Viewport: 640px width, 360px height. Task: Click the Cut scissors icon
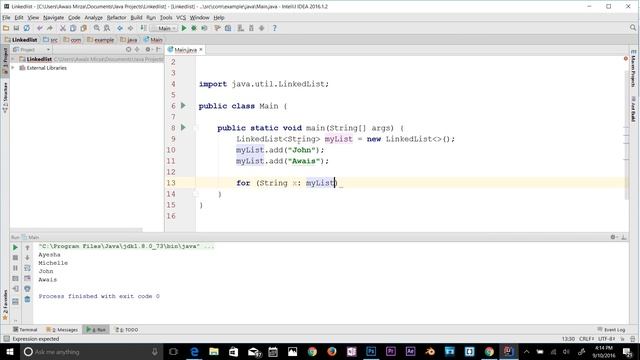tap(63, 28)
